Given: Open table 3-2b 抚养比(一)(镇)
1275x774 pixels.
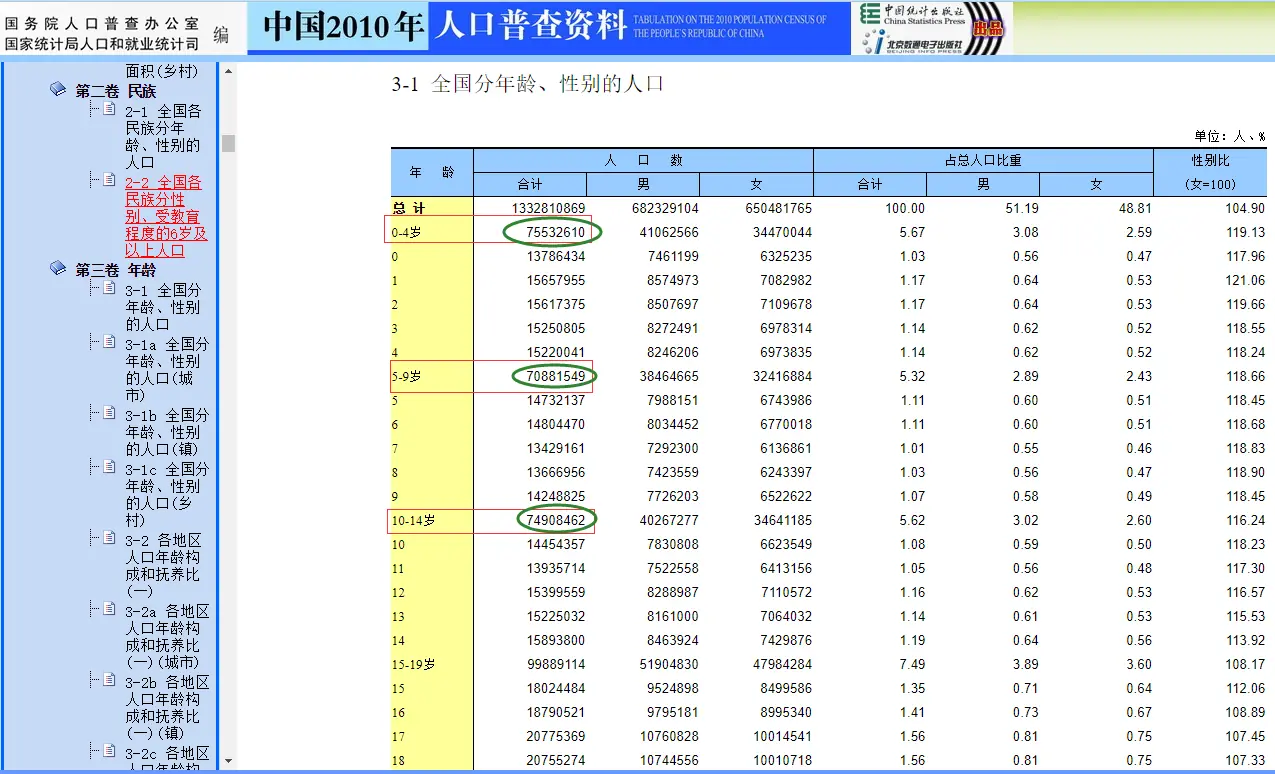Looking at the screenshot, I should pyautogui.click(x=167, y=707).
